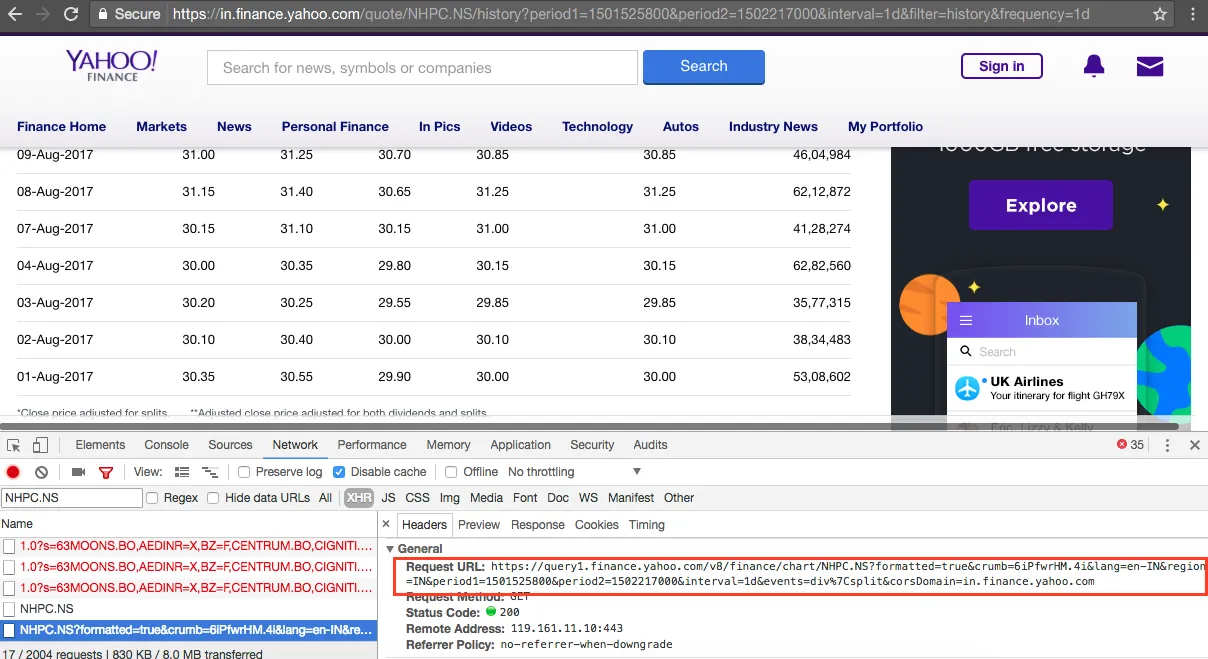Screen dimensions: 1208x659
Task: Click the 62,12,872 volume value
Action: coord(821,192)
